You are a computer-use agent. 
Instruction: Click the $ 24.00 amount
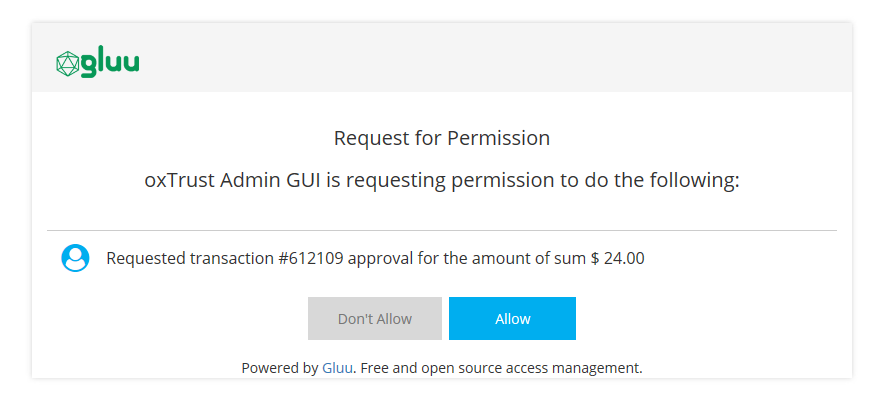tap(618, 259)
